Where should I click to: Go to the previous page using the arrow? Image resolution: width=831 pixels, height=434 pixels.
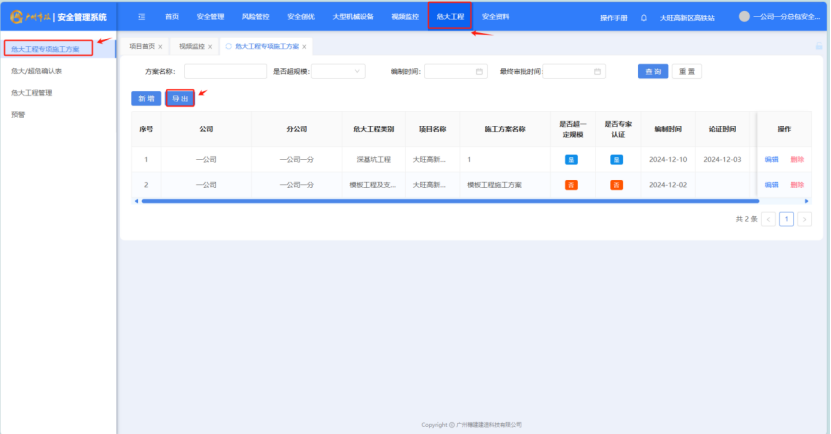pyautogui.click(x=768, y=219)
